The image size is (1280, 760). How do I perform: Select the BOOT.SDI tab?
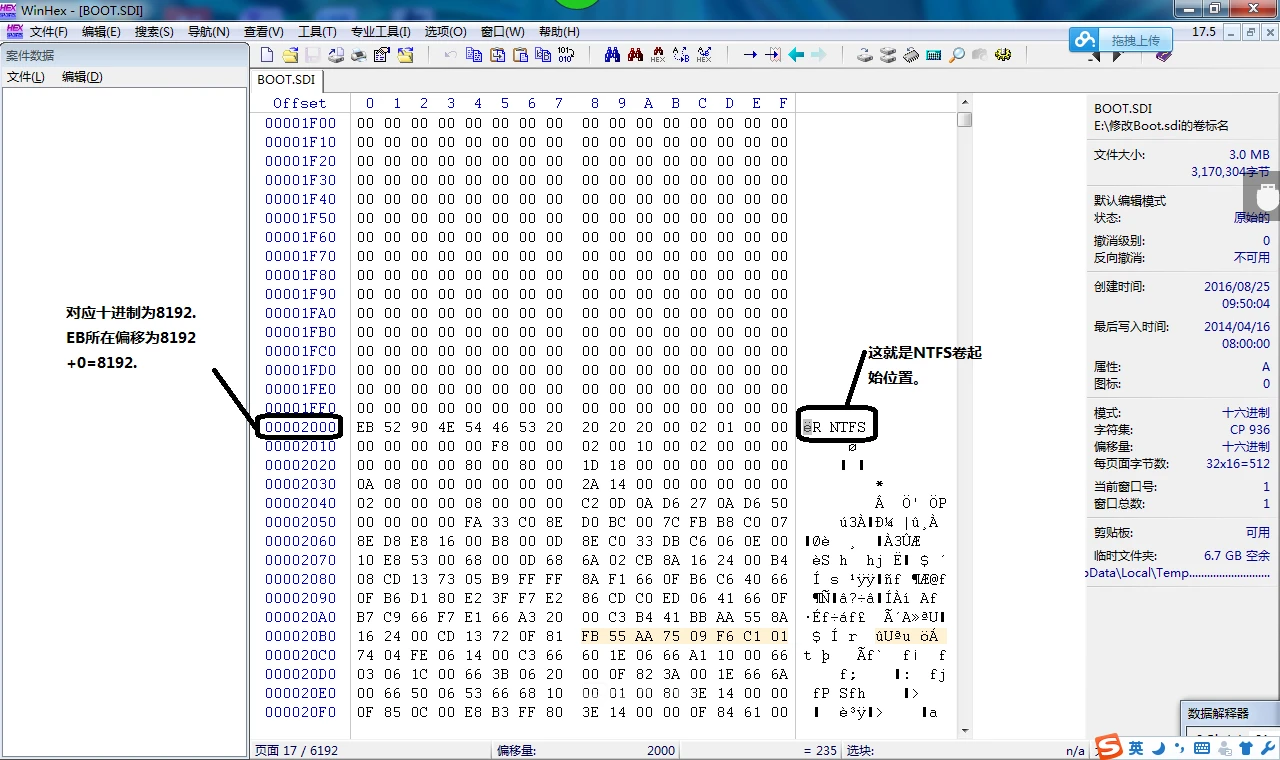(x=285, y=80)
